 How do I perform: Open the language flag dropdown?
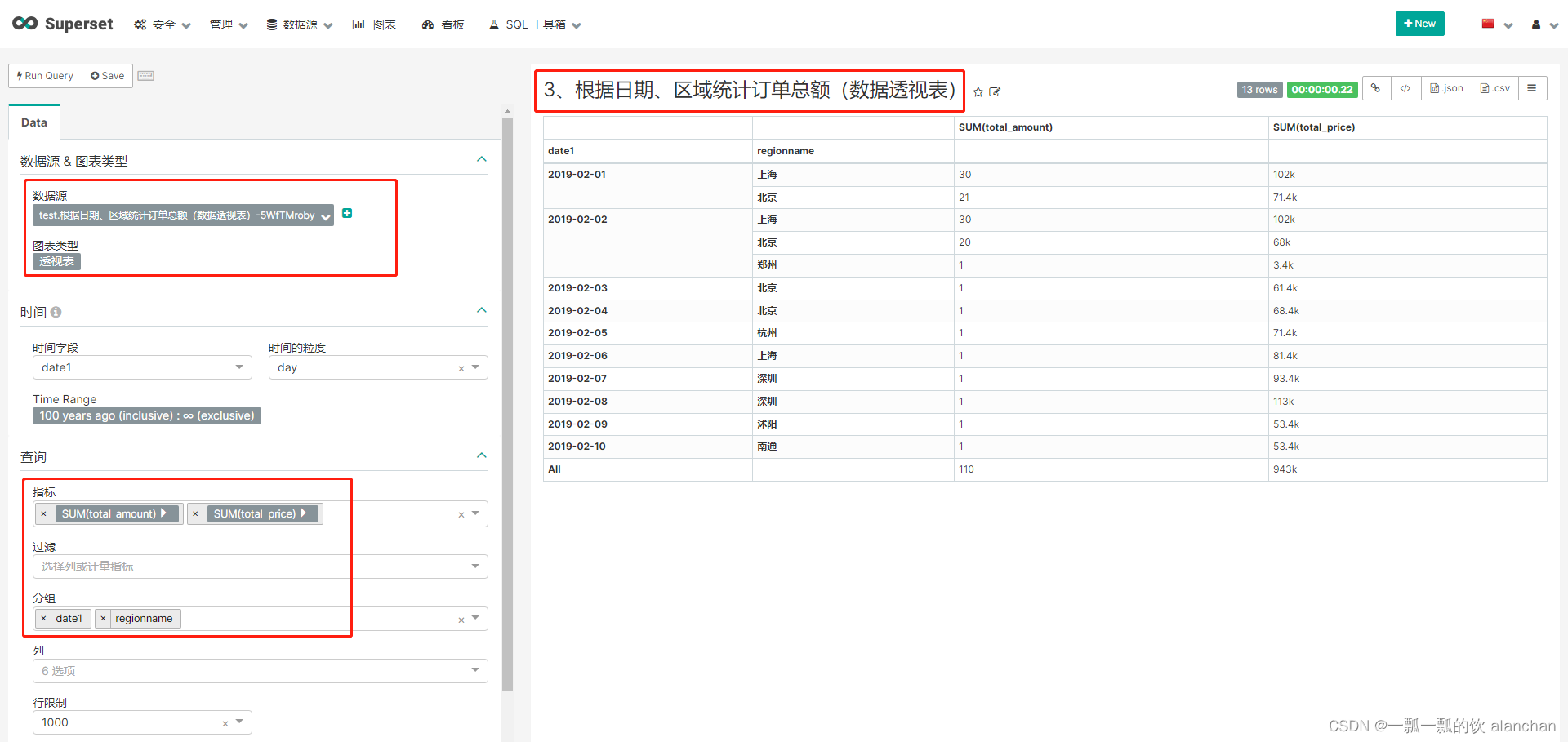(1498, 24)
